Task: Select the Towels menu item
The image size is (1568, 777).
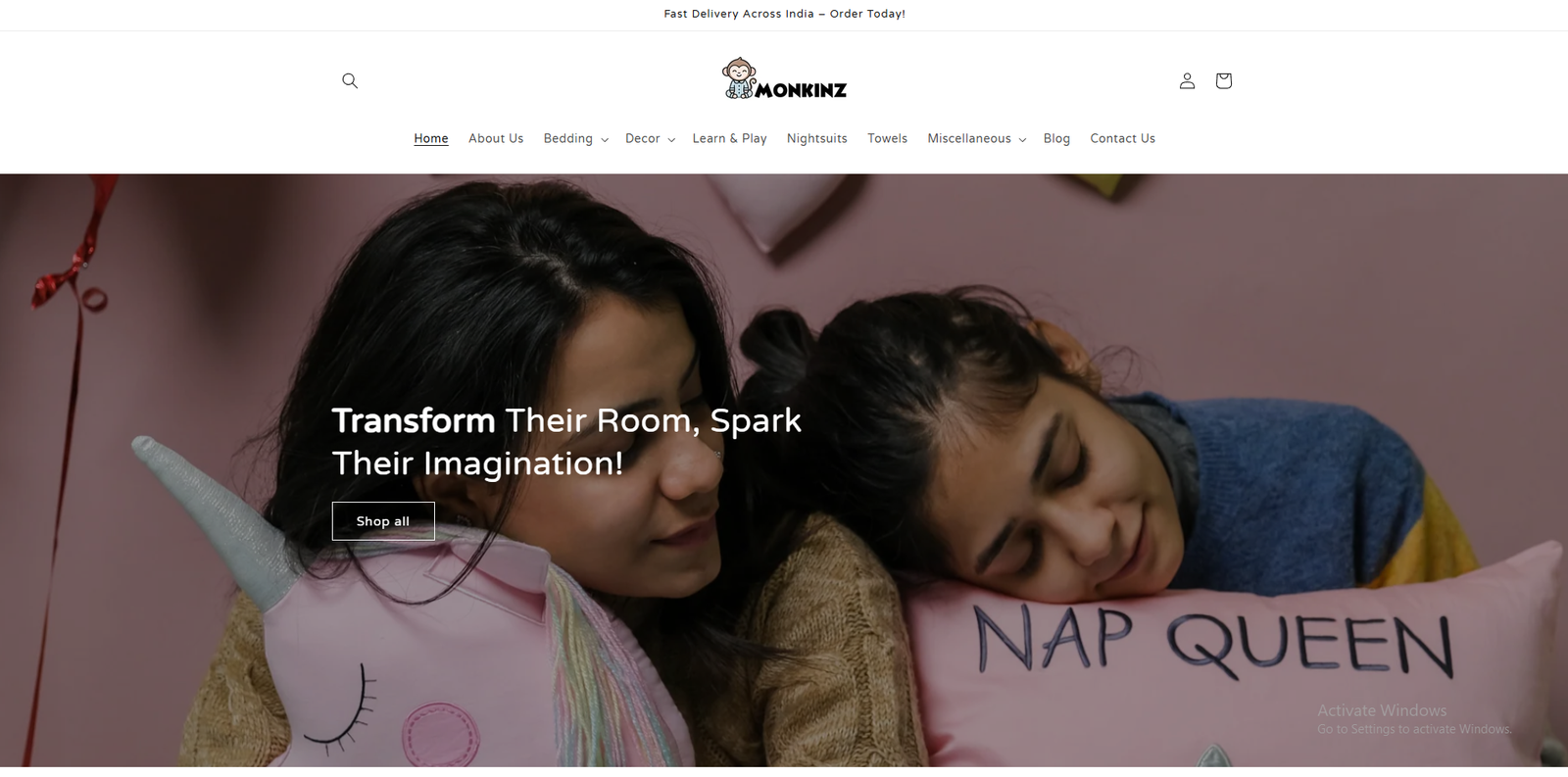Action: [887, 138]
